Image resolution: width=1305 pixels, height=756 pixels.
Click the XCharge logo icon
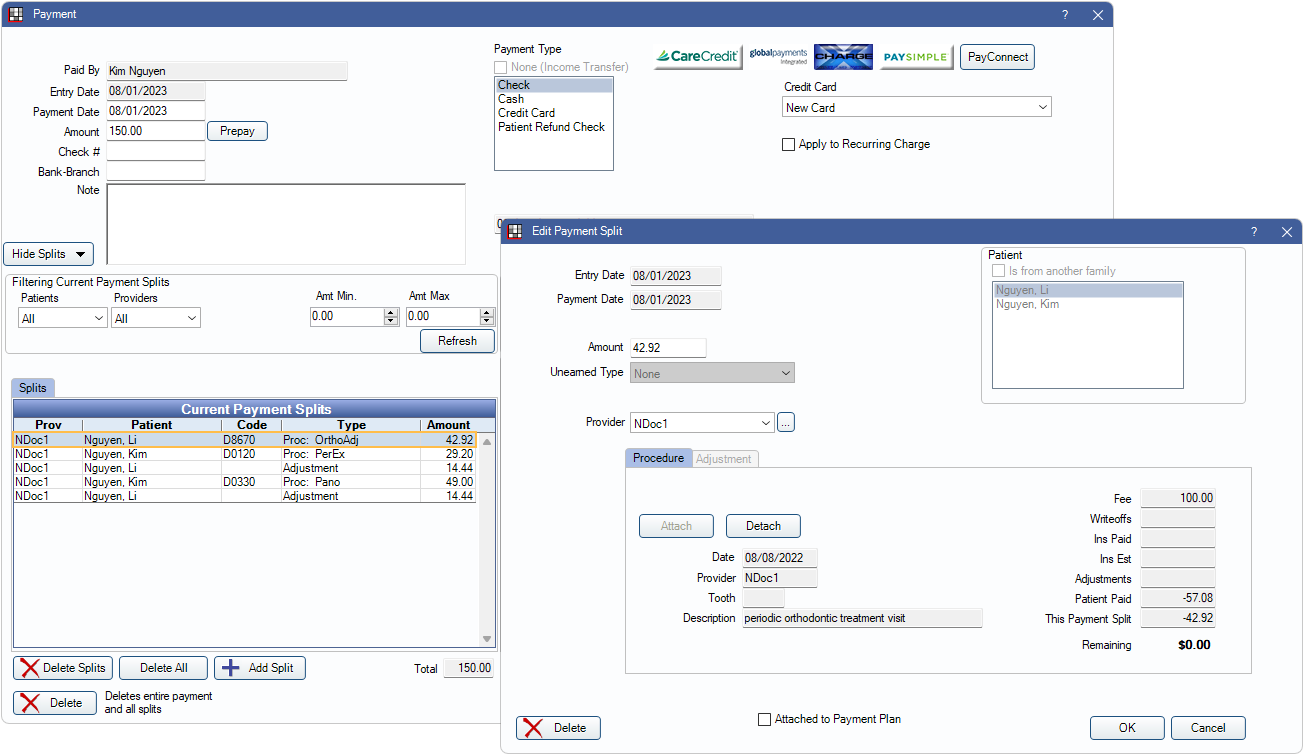[843, 57]
